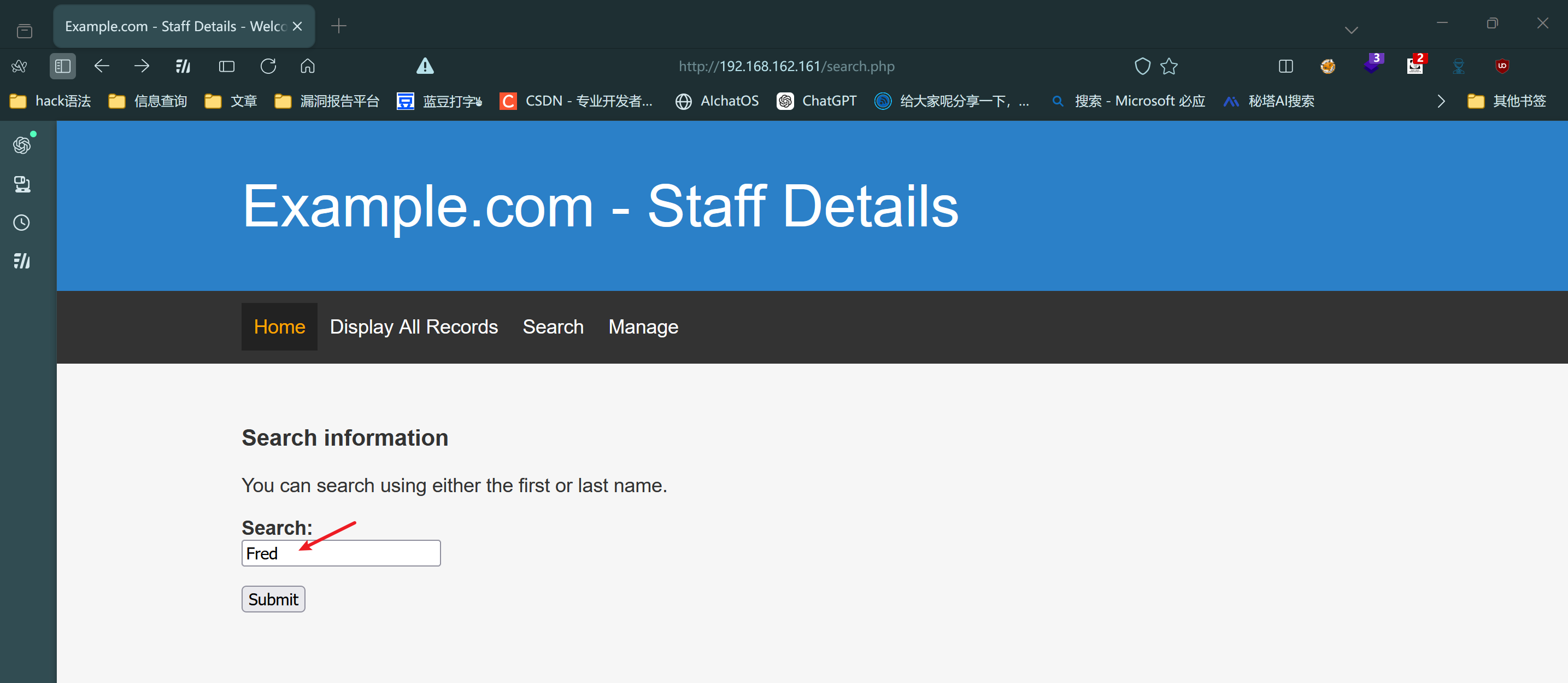This screenshot has height=683, width=1568.
Task: Click the reload page icon
Action: (268, 66)
